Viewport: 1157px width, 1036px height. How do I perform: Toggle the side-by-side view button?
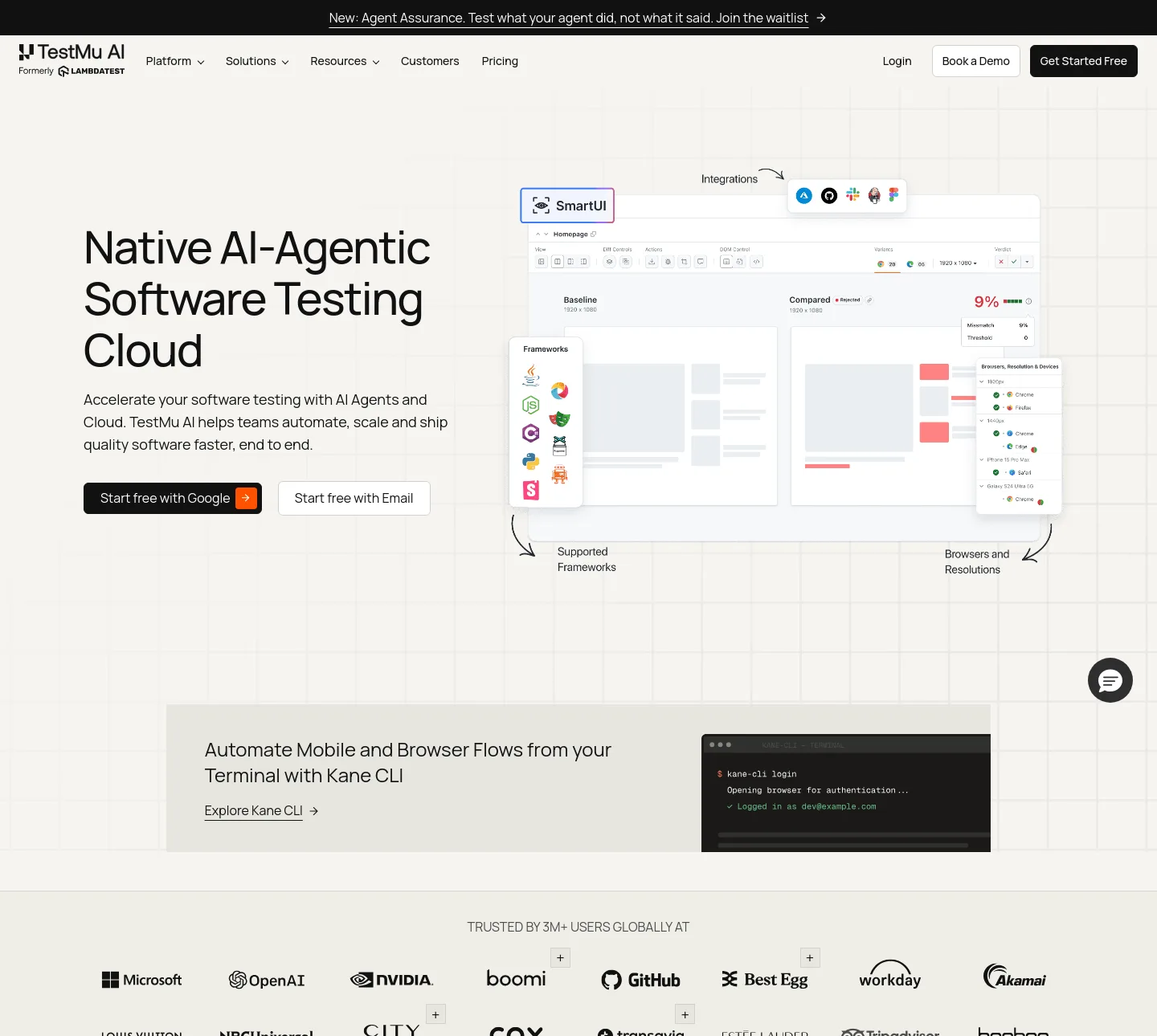[x=558, y=262]
